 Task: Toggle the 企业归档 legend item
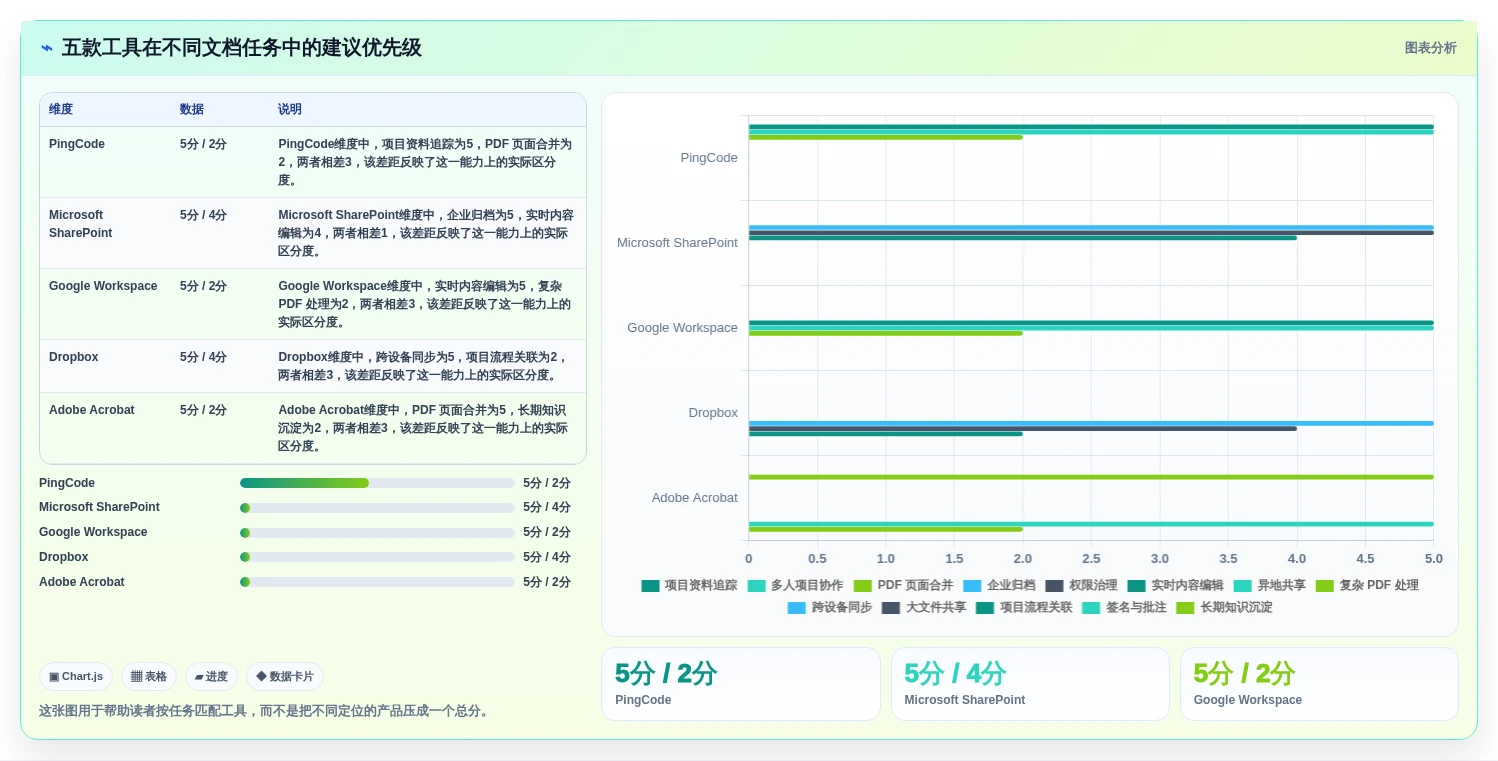click(999, 585)
